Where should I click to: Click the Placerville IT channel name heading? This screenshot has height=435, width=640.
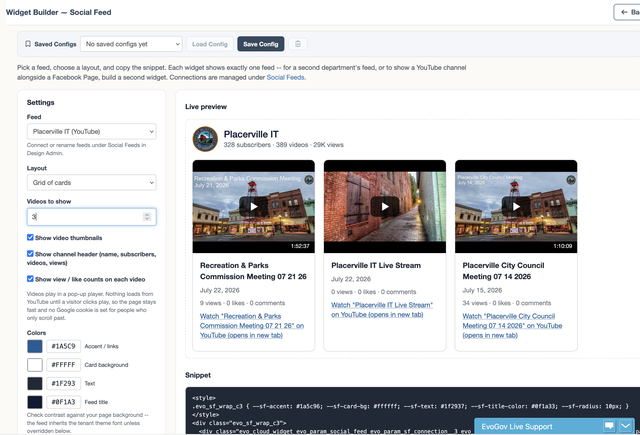pos(251,134)
